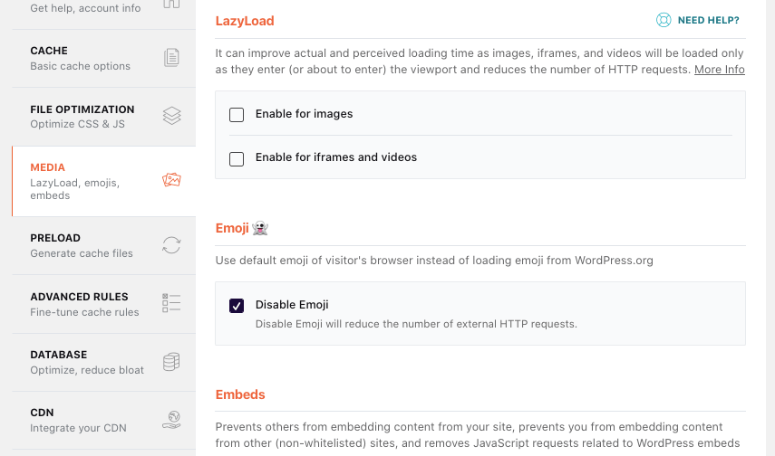Open the Advanced Rules section
Viewport: 775px width, 456px height.
79,303
